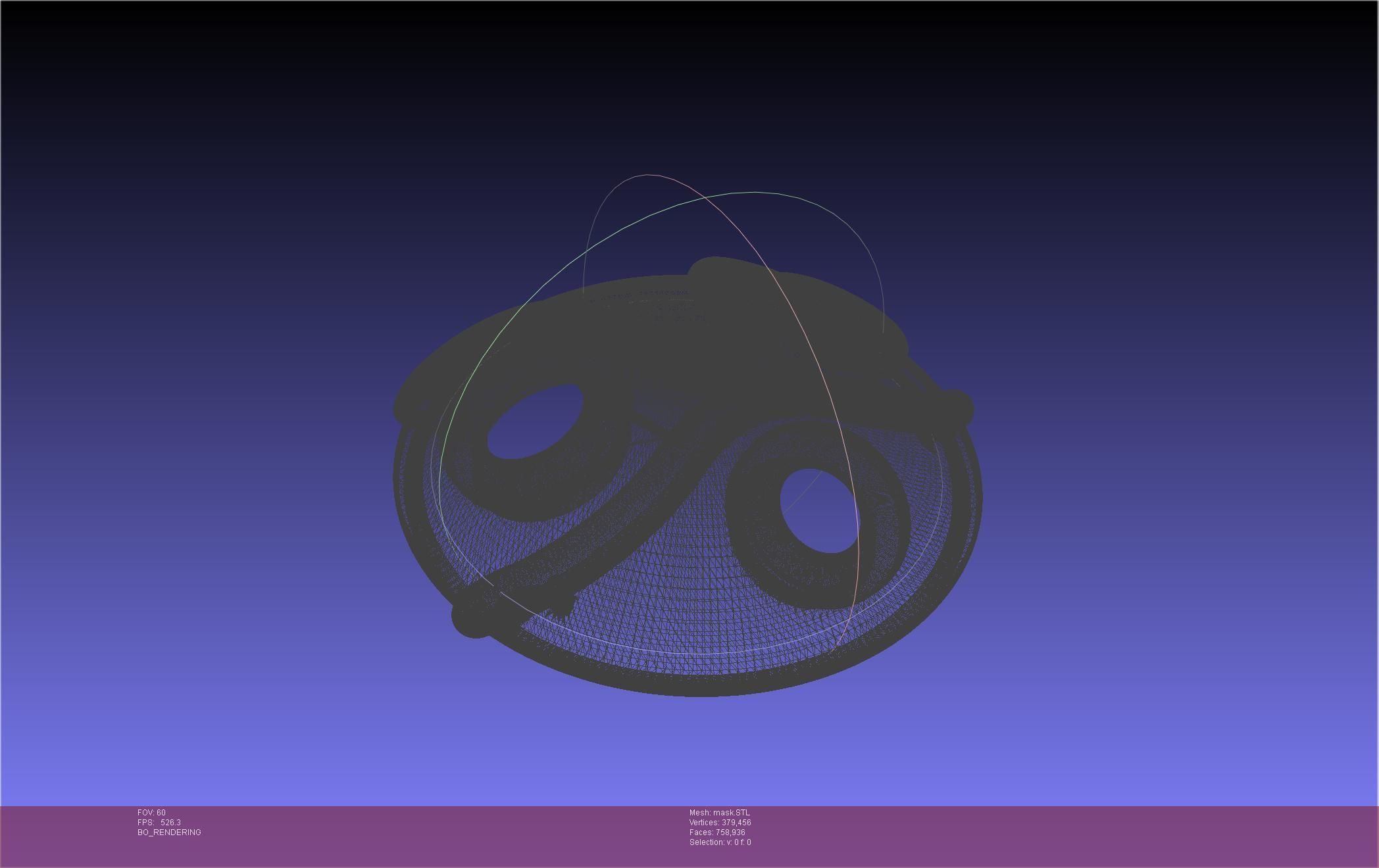
Task: Click the left eye hole of mask
Action: [x=534, y=422]
